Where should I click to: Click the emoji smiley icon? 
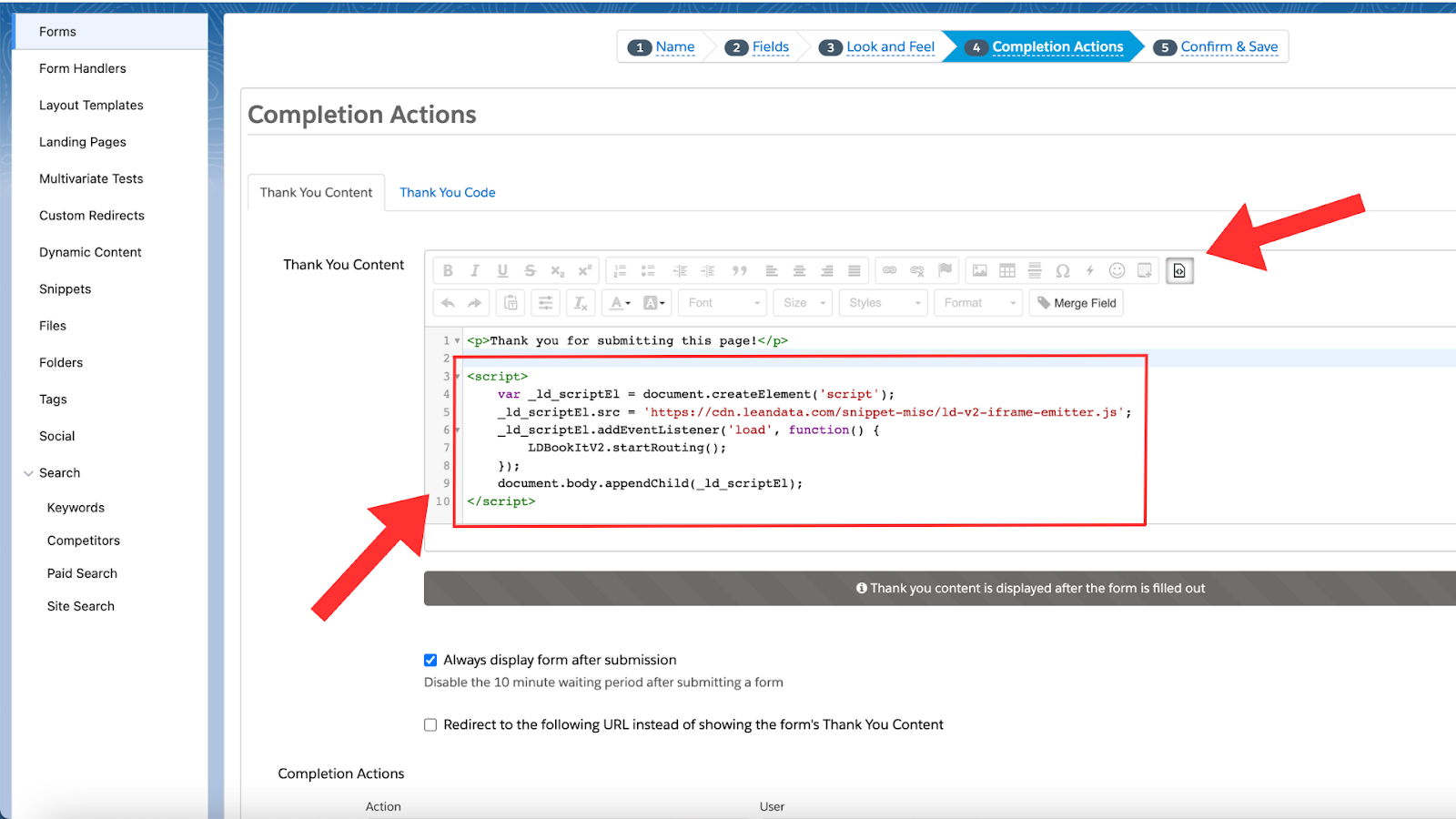tap(1117, 271)
